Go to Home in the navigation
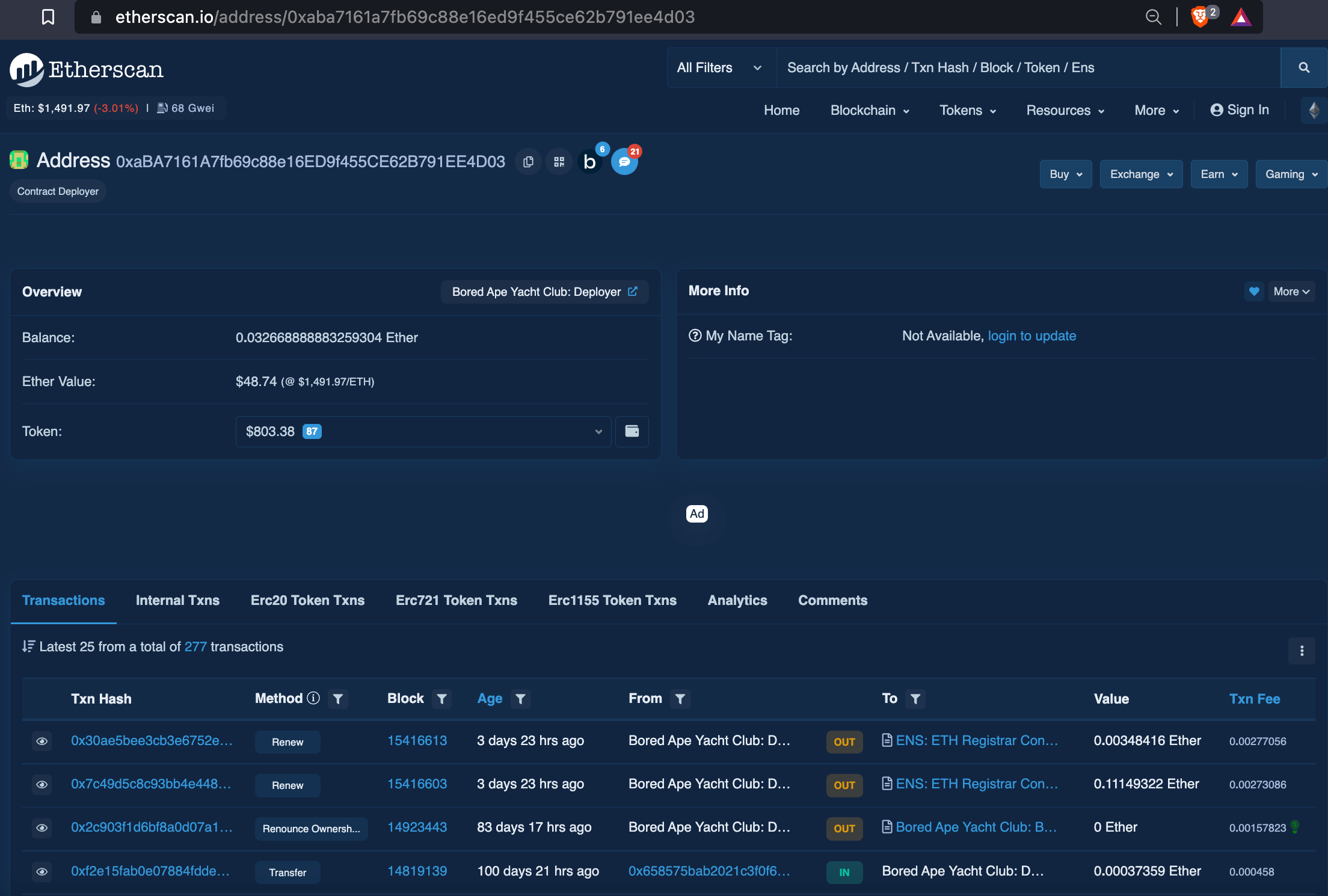Screen dimensions: 1328x896 [x=781, y=111]
